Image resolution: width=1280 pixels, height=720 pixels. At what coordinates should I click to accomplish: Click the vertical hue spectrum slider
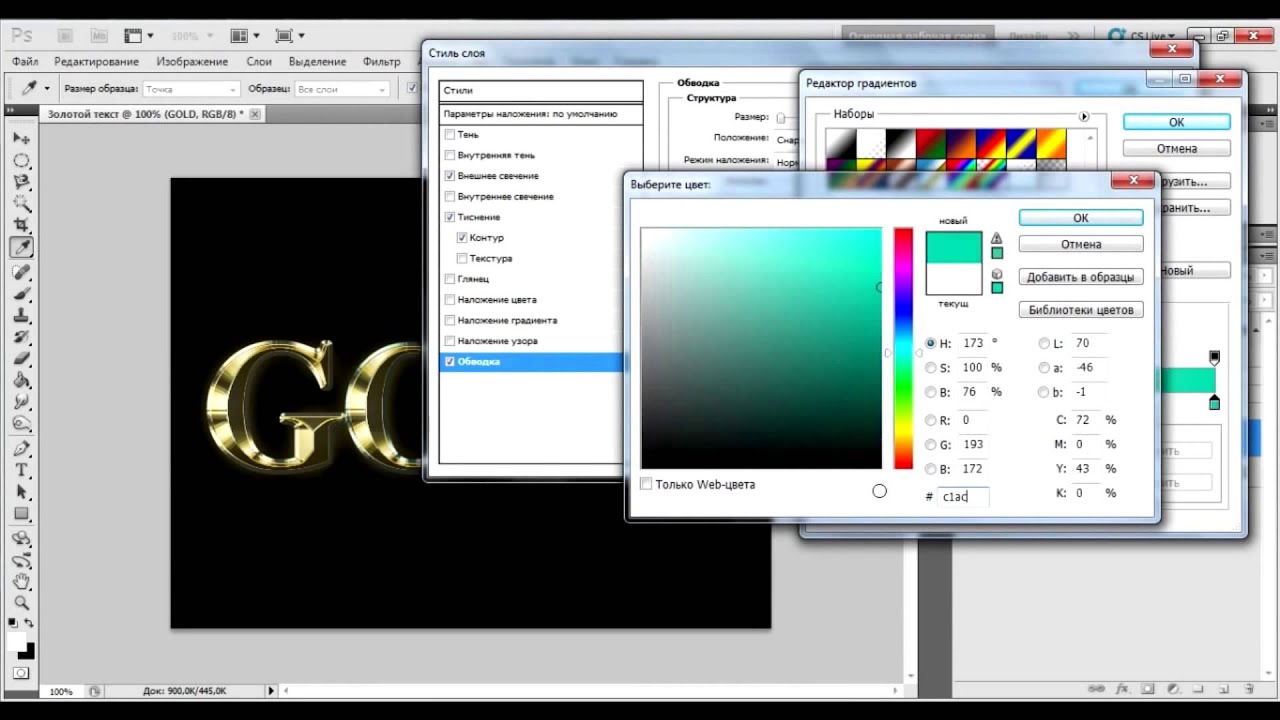(903, 348)
